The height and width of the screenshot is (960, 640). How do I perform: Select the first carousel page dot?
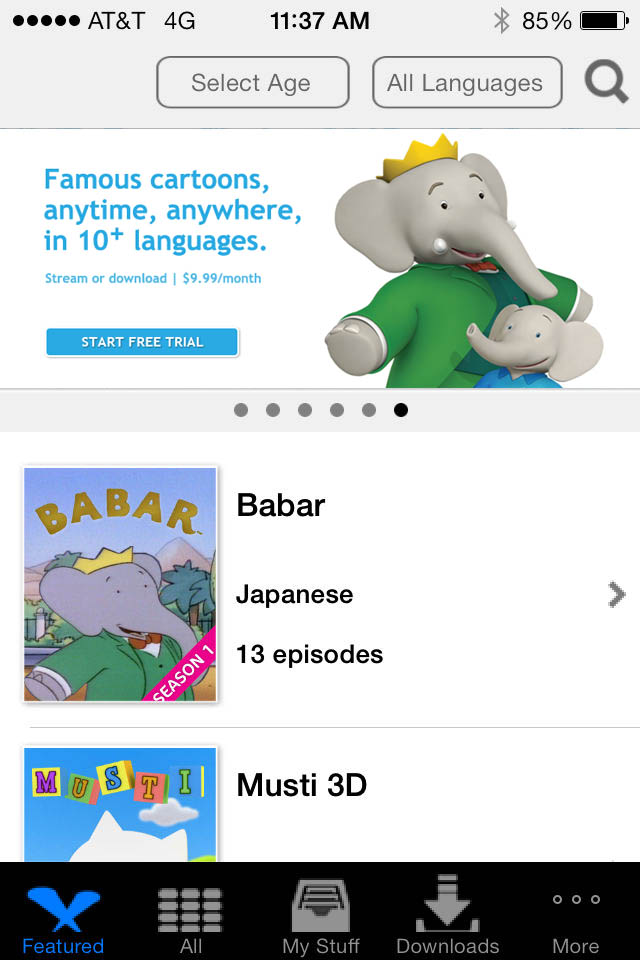tap(241, 410)
